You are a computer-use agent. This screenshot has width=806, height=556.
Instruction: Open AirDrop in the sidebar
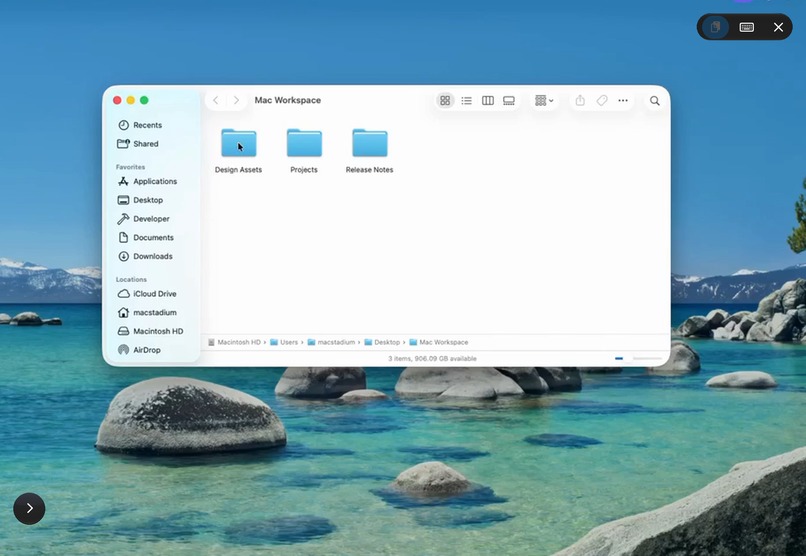(152, 350)
